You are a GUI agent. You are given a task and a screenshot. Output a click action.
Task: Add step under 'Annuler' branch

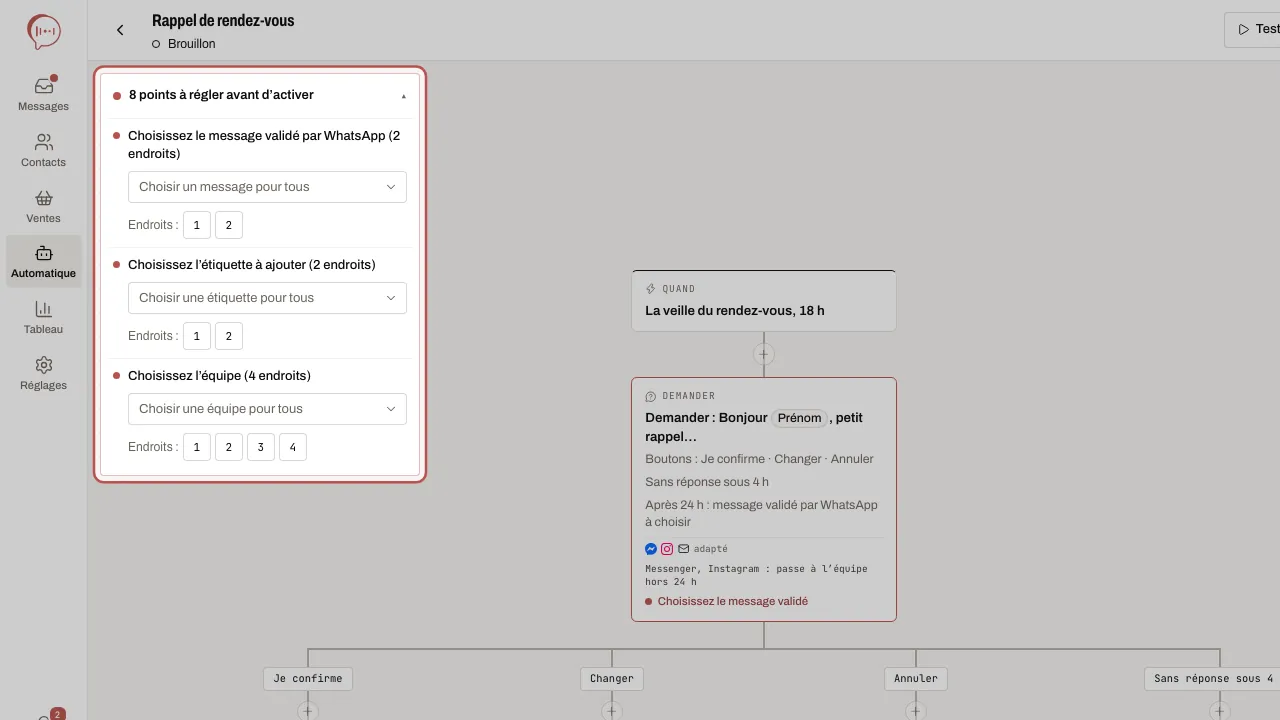(x=916, y=711)
